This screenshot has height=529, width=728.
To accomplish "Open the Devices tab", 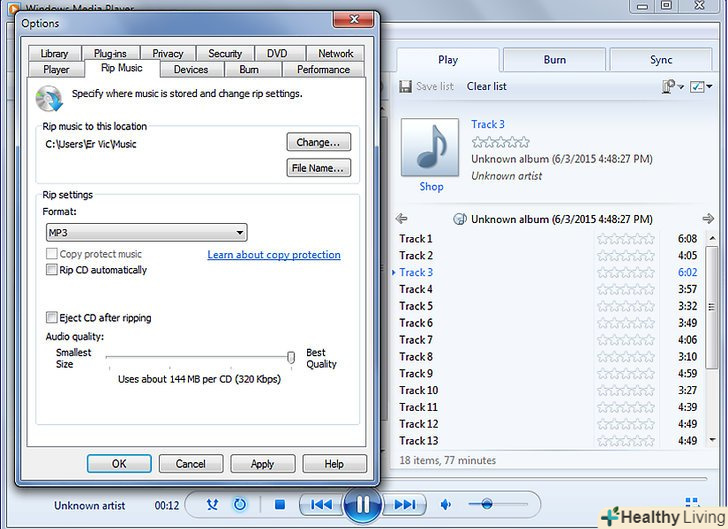I will (191, 70).
